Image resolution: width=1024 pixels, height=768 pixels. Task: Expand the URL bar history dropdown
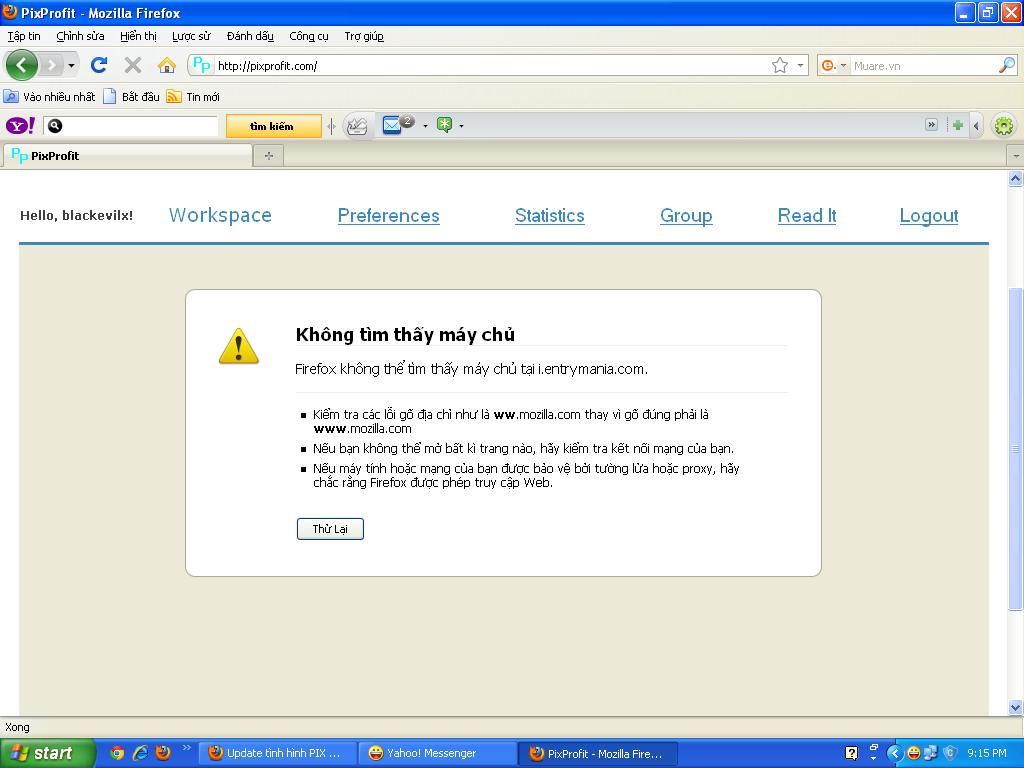(x=801, y=66)
